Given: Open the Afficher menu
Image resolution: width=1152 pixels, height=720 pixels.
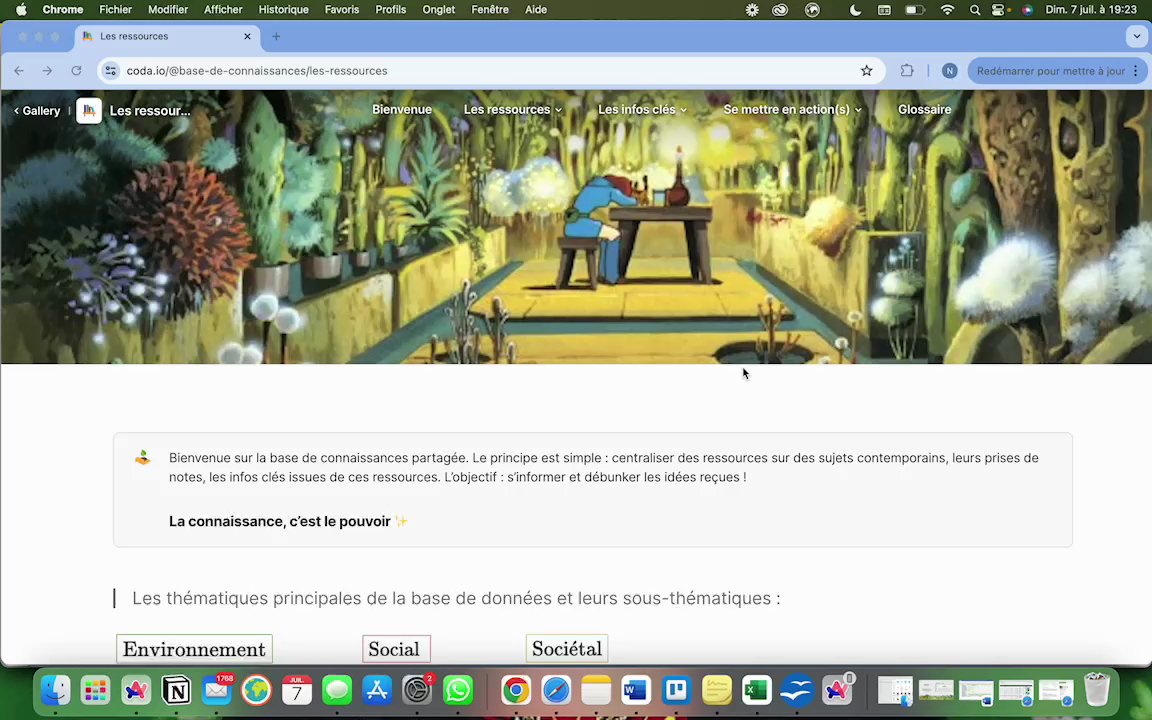Looking at the screenshot, I should pyautogui.click(x=223, y=10).
